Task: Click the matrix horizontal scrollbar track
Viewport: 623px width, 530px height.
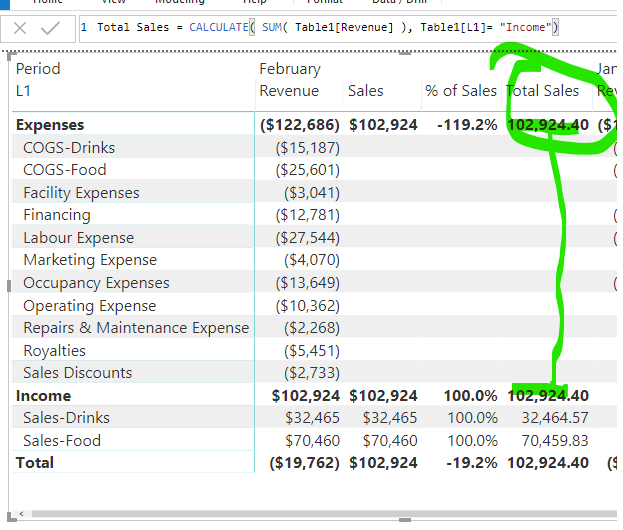Action: [x=324, y=514]
